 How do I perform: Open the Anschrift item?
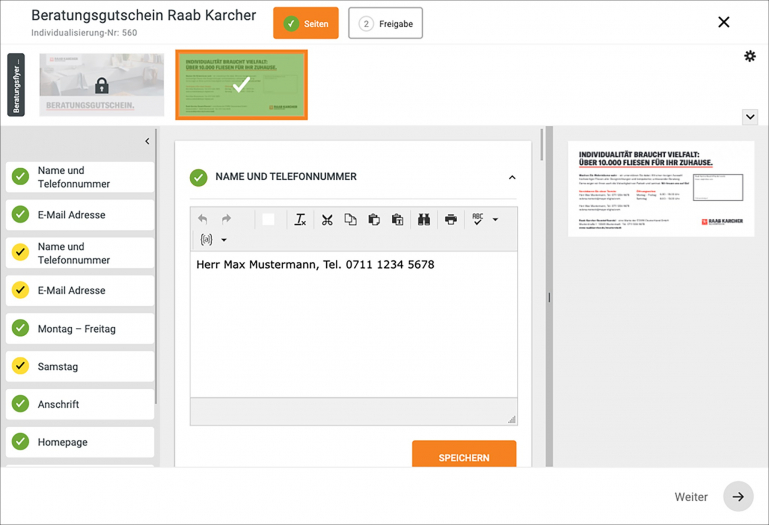point(80,404)
